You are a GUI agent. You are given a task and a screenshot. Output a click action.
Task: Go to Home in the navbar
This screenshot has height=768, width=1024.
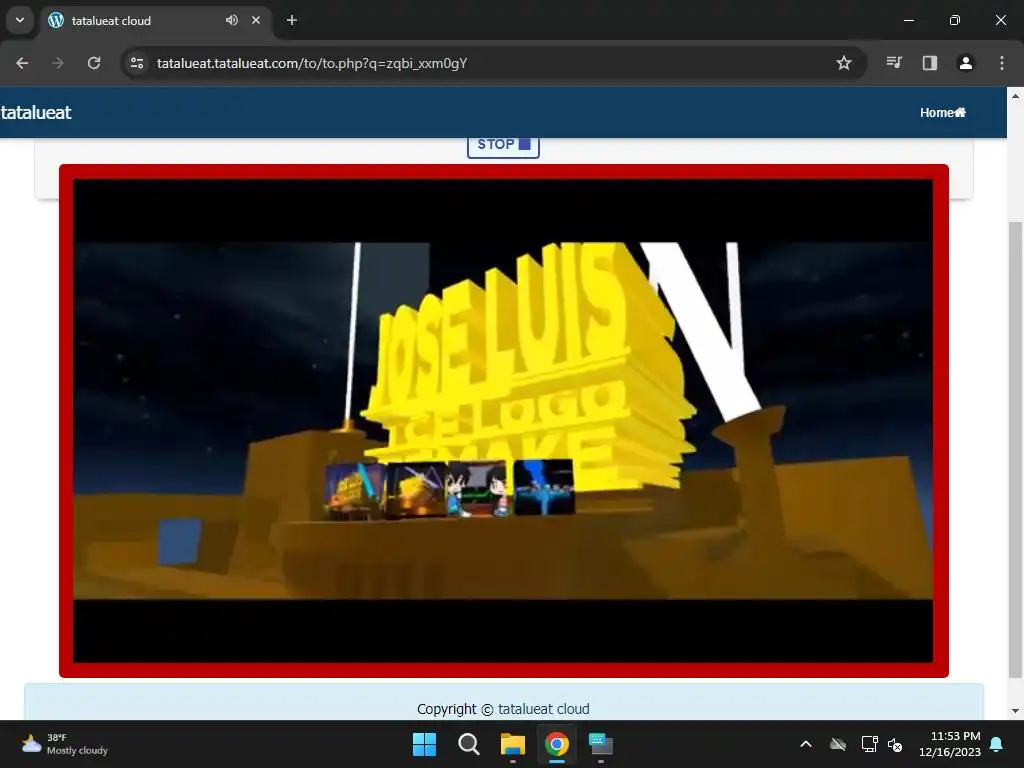(943, 112)
